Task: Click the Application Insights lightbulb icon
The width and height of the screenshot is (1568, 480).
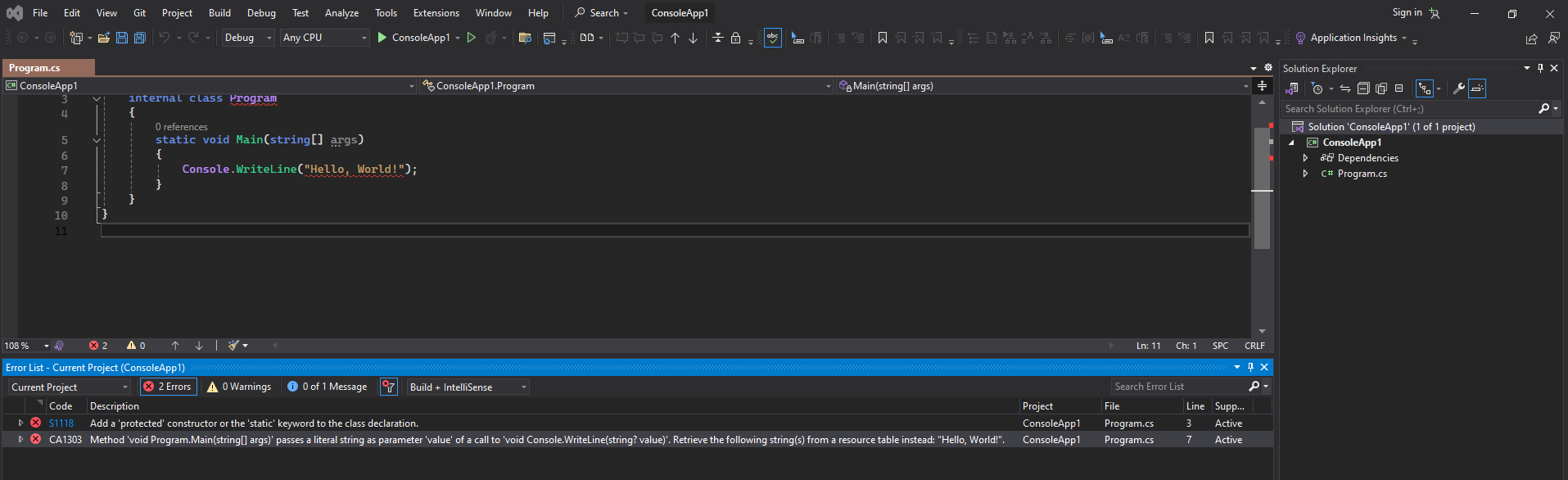Action: pos(1300,38)
